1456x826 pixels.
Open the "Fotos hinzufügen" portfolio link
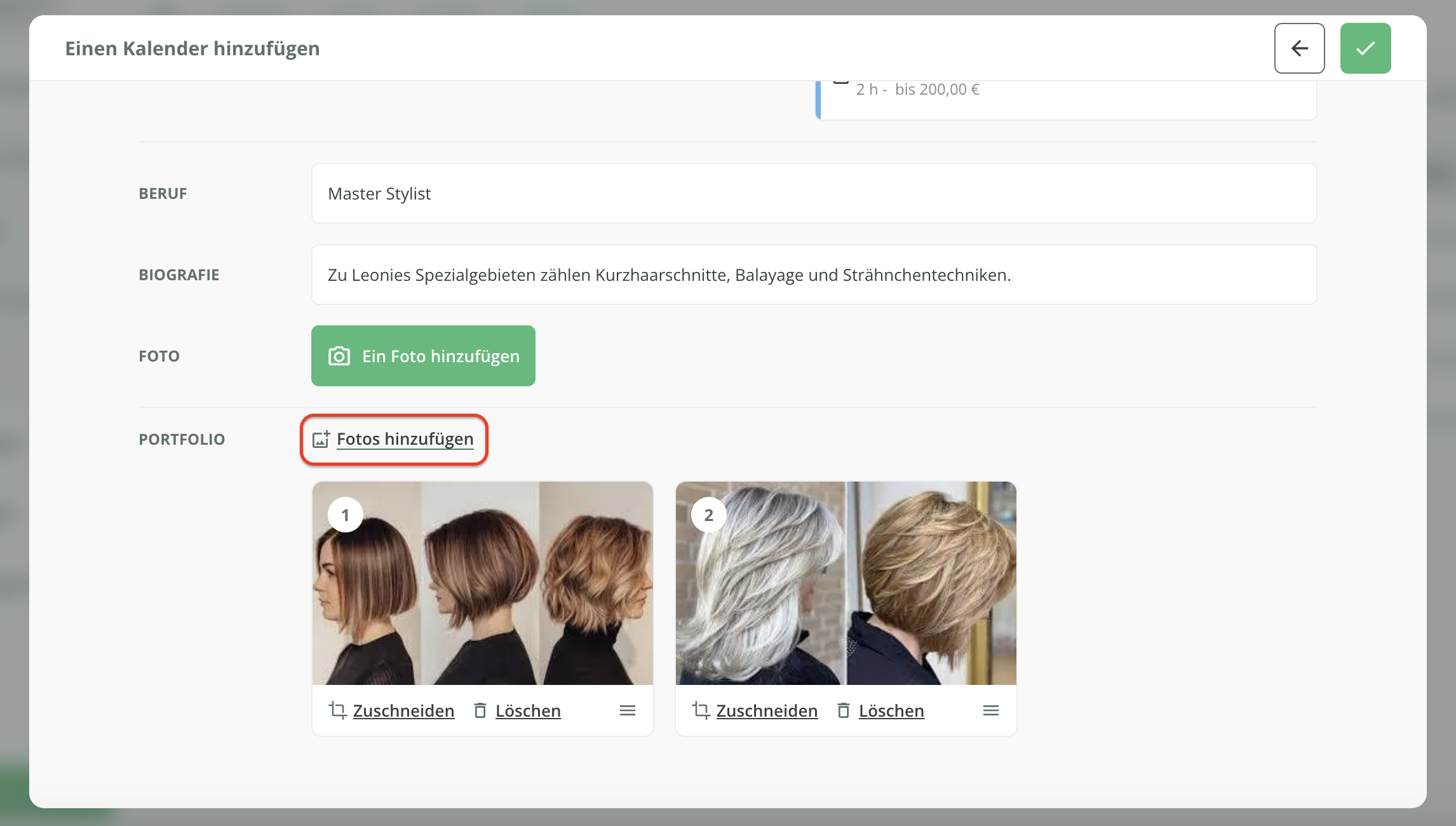(x=405, y=439)
